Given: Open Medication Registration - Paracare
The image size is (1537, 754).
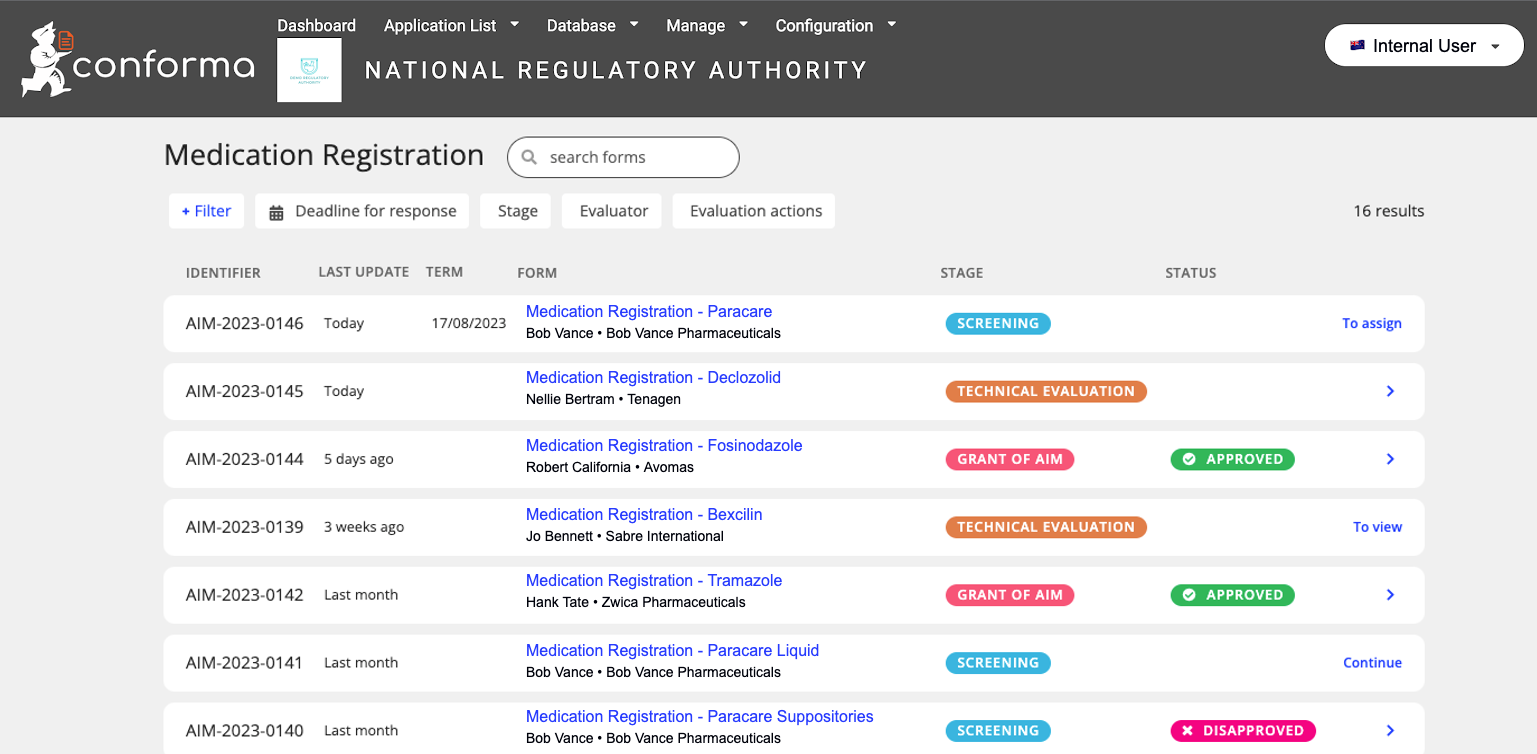Looking at the screenshot, I should coord(649,311).
